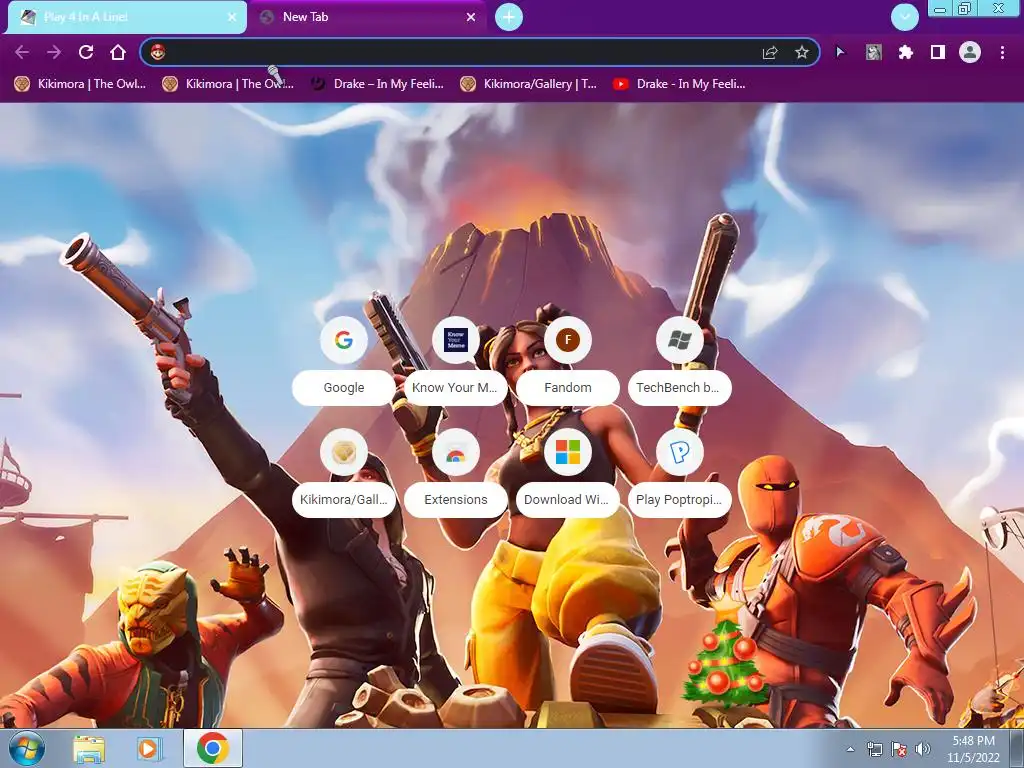Image resolution: width=1024 pixels, height=768 pixels.
Task: Close the New Tab tab
Action: (471, 17)
